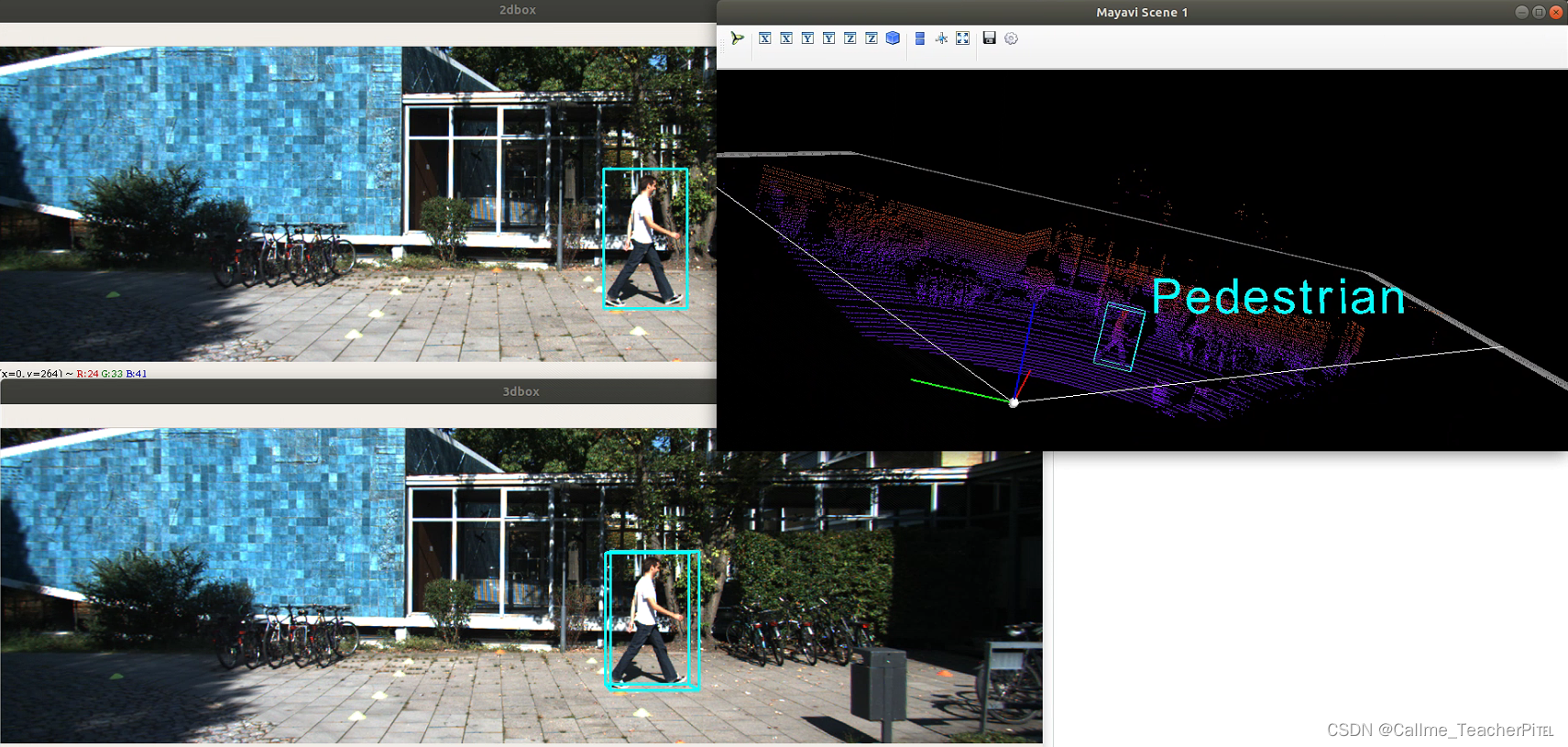Toggle the axes indicator in Mayavi
1568x747 pixels.
point(941,38)
